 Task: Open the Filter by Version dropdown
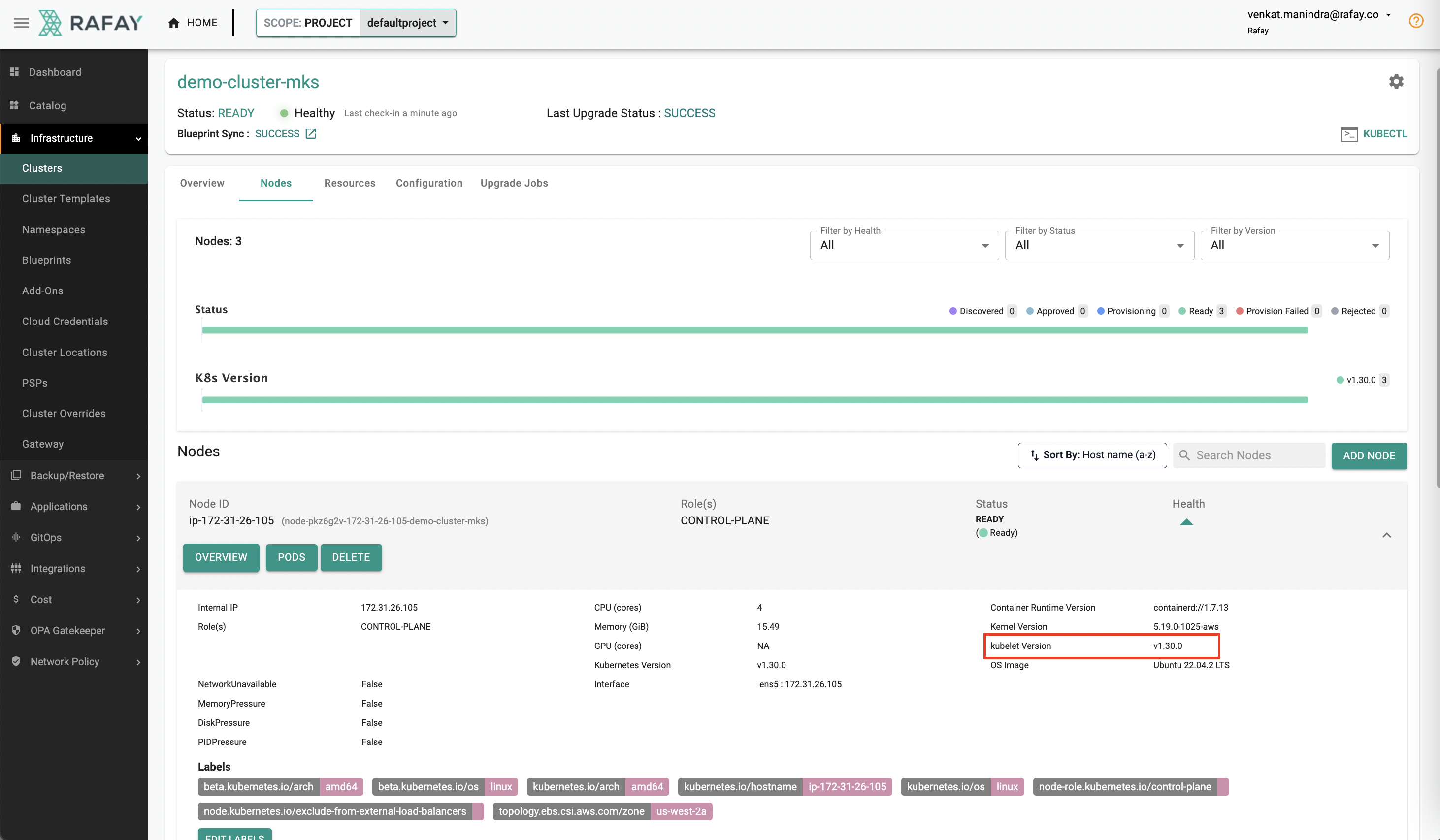point(1294,245)
